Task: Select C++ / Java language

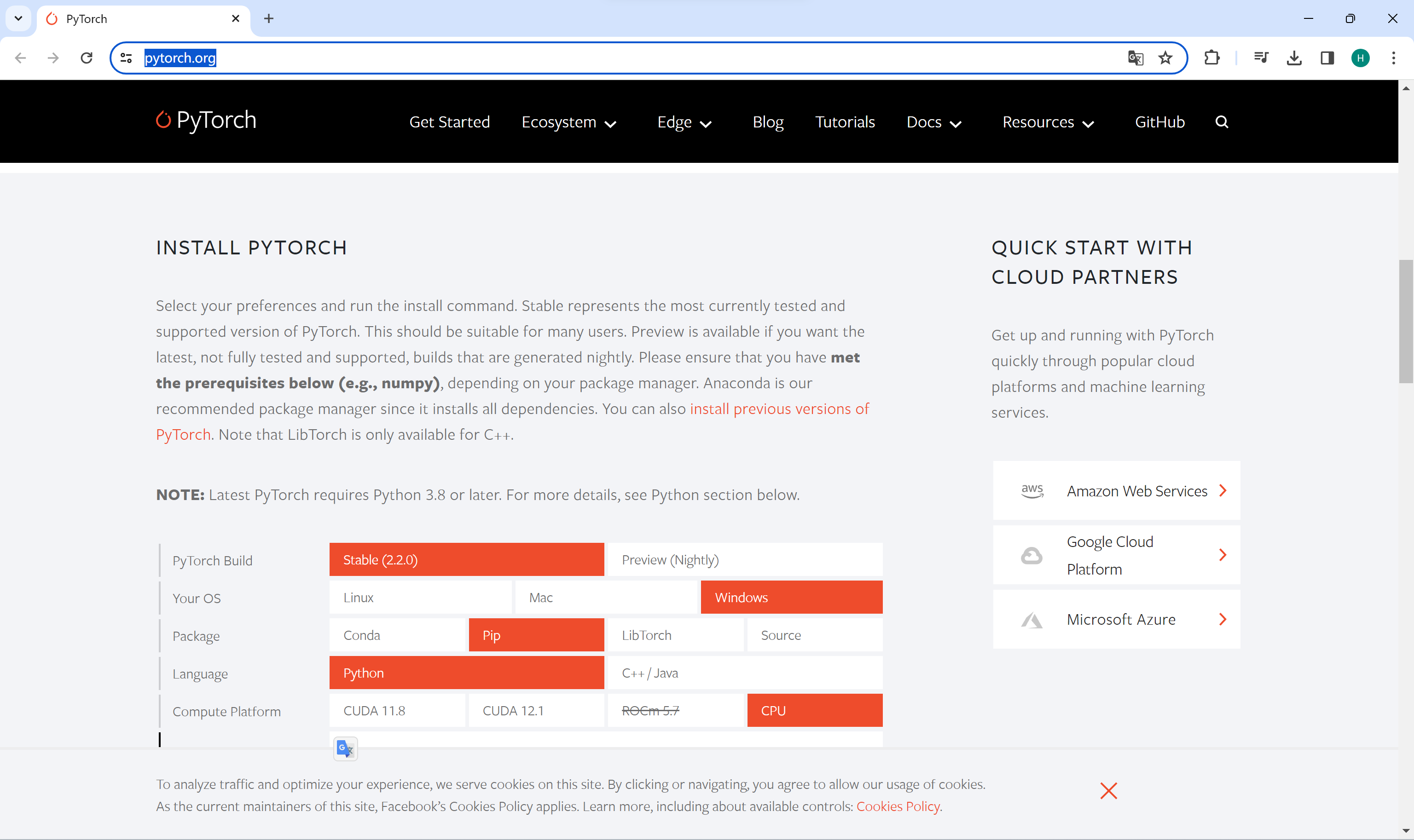Action: (x=745, y=673)
